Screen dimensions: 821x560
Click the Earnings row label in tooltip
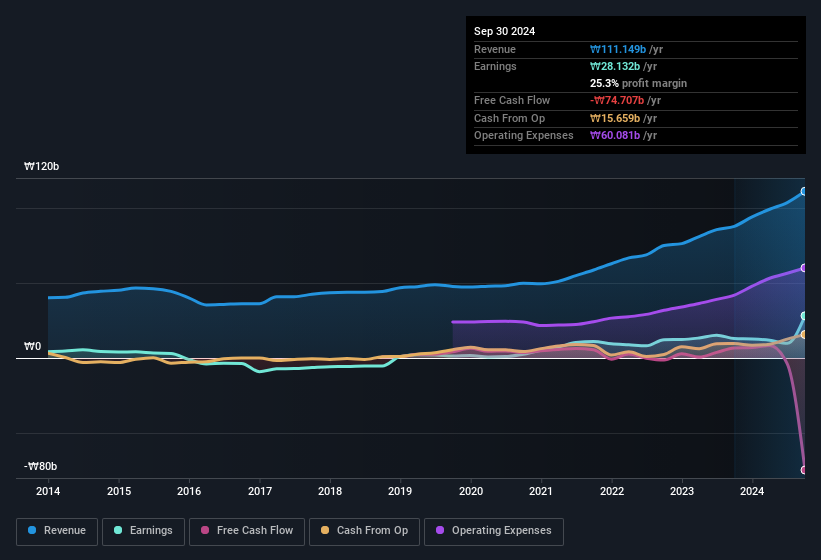click(x=495, y=66)
